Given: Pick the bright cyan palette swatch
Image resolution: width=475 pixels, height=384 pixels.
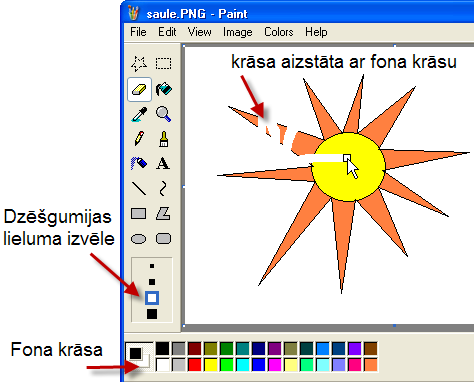Looking at the screenshot, I should click(243, 365).
